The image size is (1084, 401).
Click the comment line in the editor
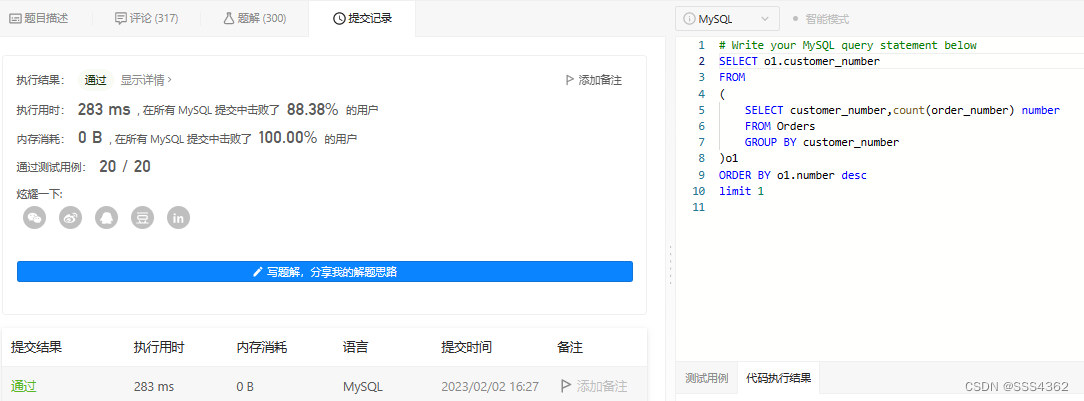[848, 45]
